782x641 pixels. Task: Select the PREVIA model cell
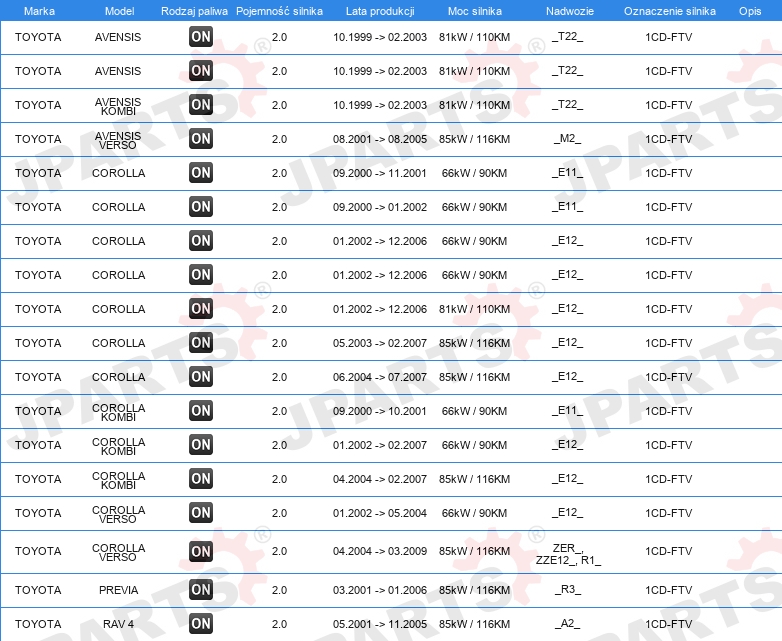[x=118, y=590]
